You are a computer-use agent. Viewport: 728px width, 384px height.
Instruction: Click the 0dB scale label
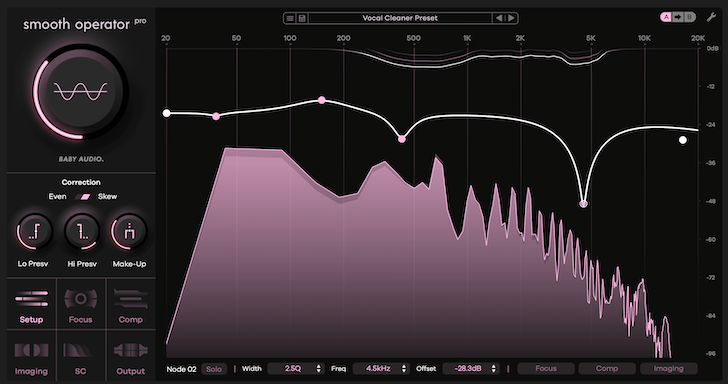click(712, 48)
